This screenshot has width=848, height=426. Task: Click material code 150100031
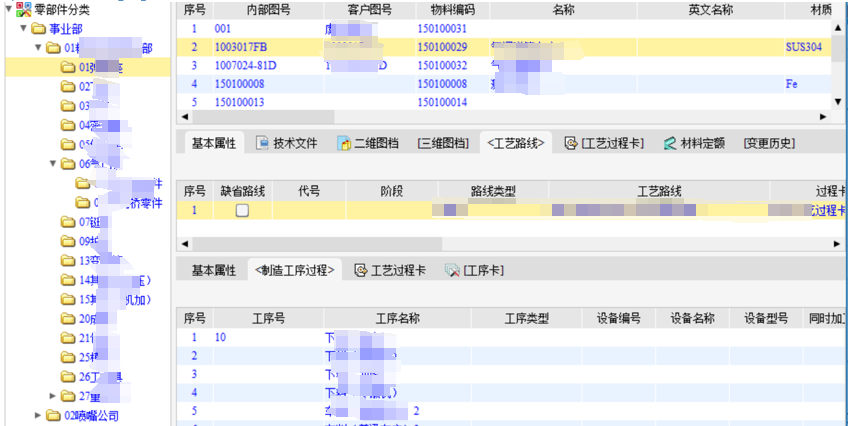click(x=442, y=29)
